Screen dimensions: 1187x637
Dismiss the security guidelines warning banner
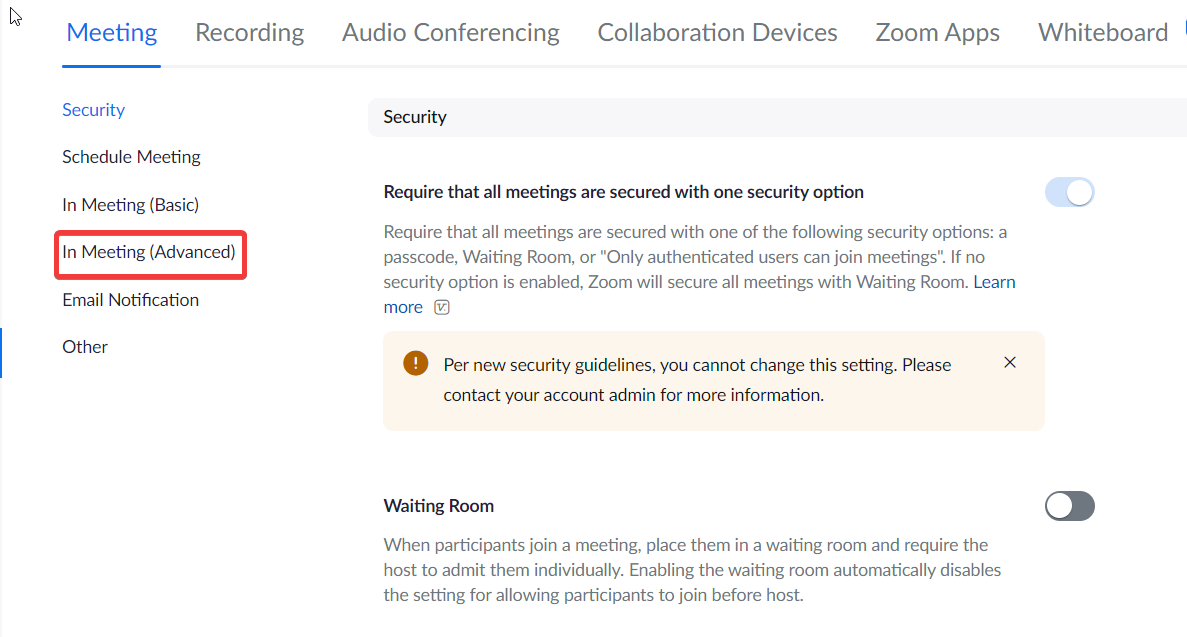coord(1010,362)
